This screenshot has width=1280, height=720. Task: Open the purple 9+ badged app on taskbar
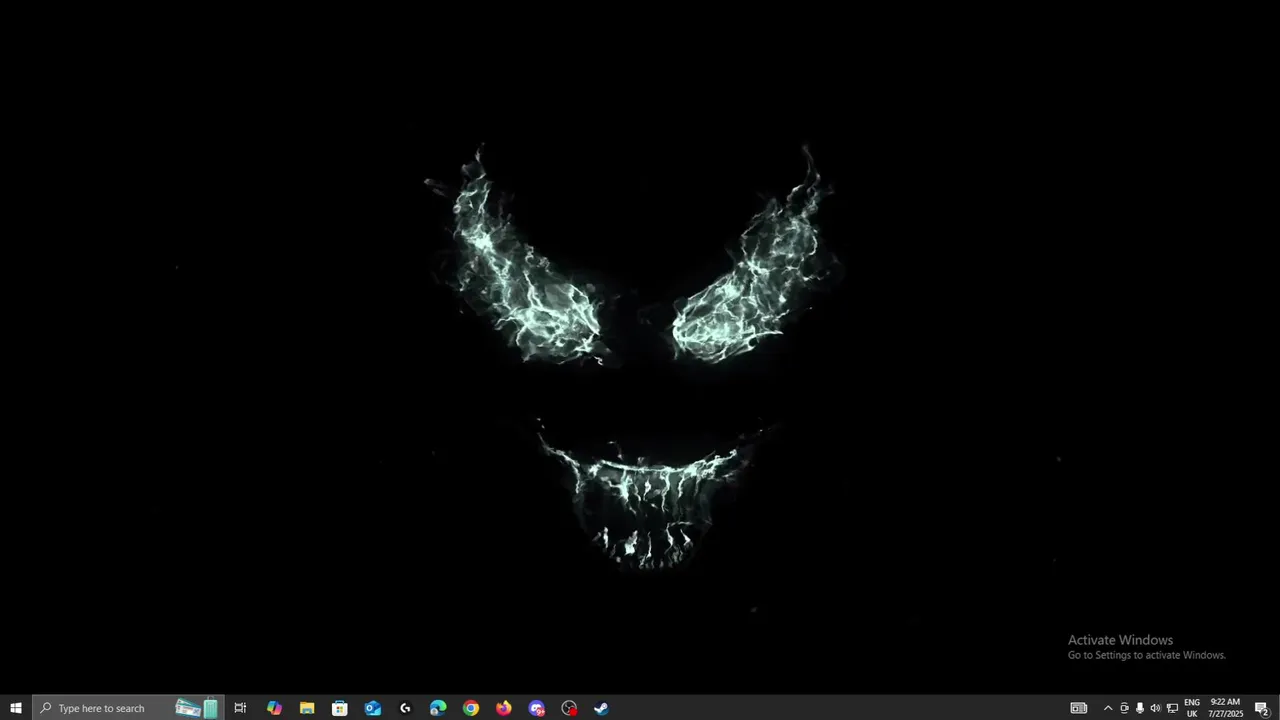[x=537, y=708]
